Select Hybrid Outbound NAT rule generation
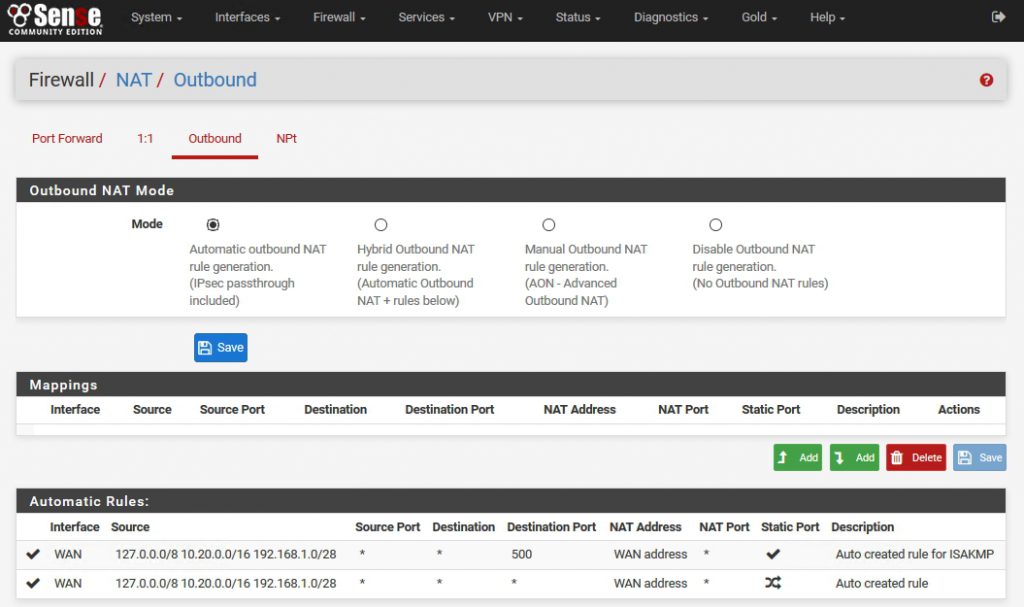Image resolution: width=1024 pixels, height=607 pixels. (381, 224)
